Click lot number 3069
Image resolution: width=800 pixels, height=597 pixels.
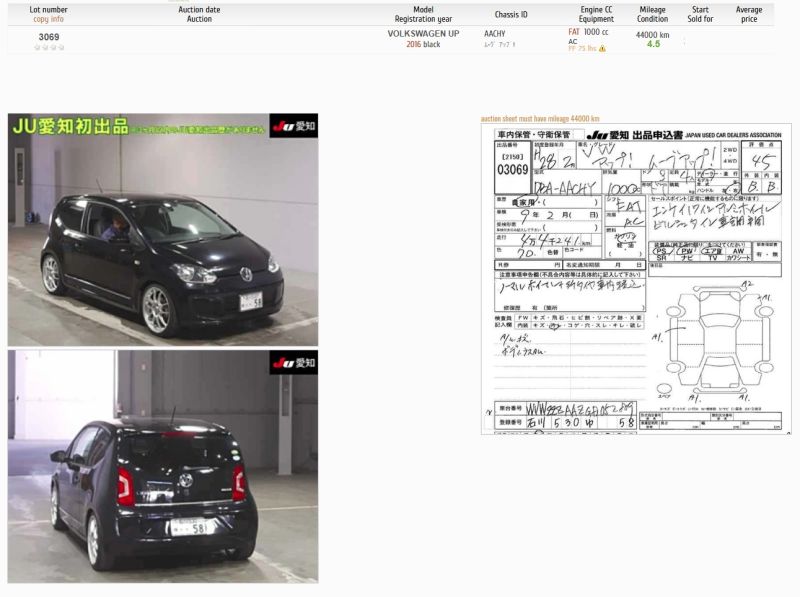[x=49, y=37]
